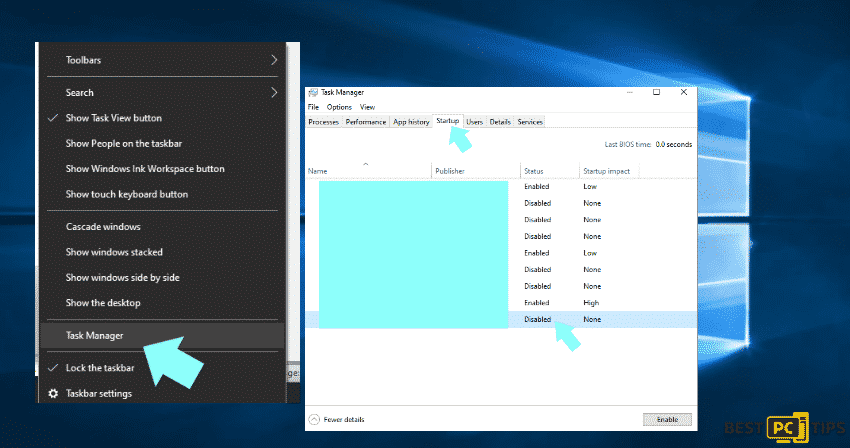This screenshot has height=448, width=850.
Task: Choose Show windows stacked
Action: 114,252
